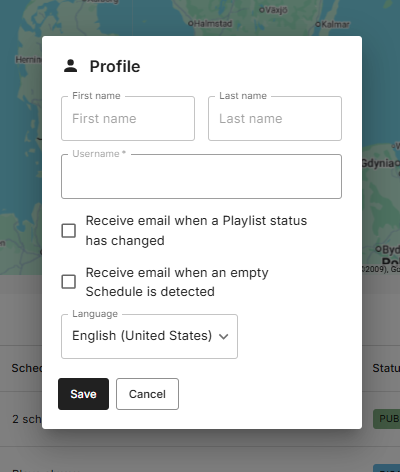Image resolution: width=400 pixels, height=472 pixels.
Task: Click the green PUB status badge
Action: 387,419
